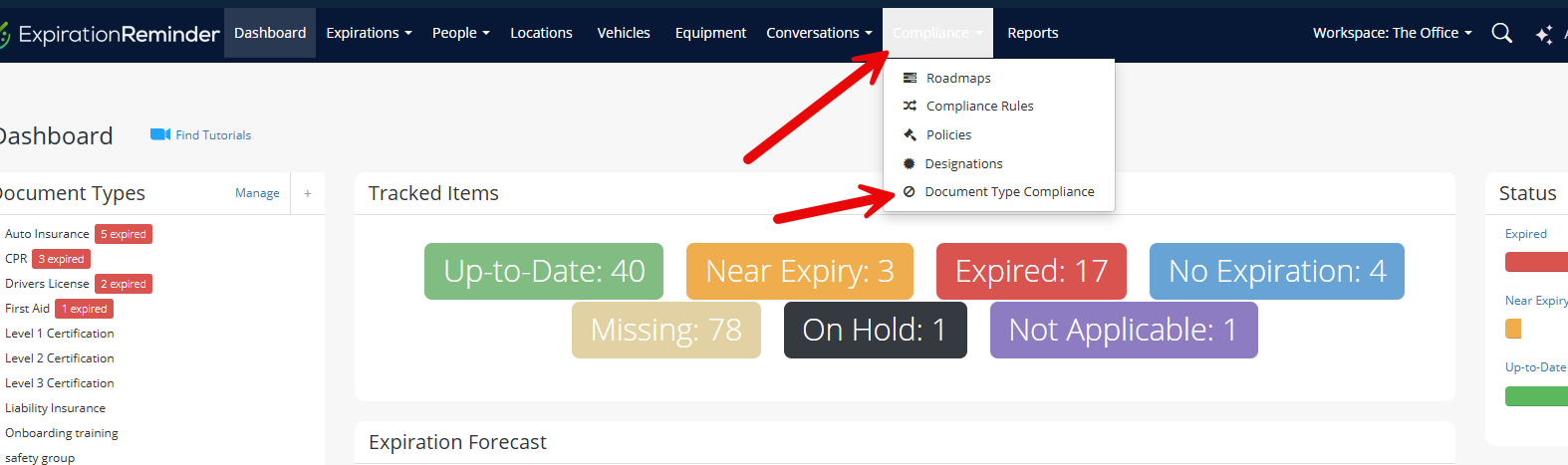This screenshot has width=1568, height=465.
Task: Expand the Expirations dropdown menu
Action: click(369, 33)
